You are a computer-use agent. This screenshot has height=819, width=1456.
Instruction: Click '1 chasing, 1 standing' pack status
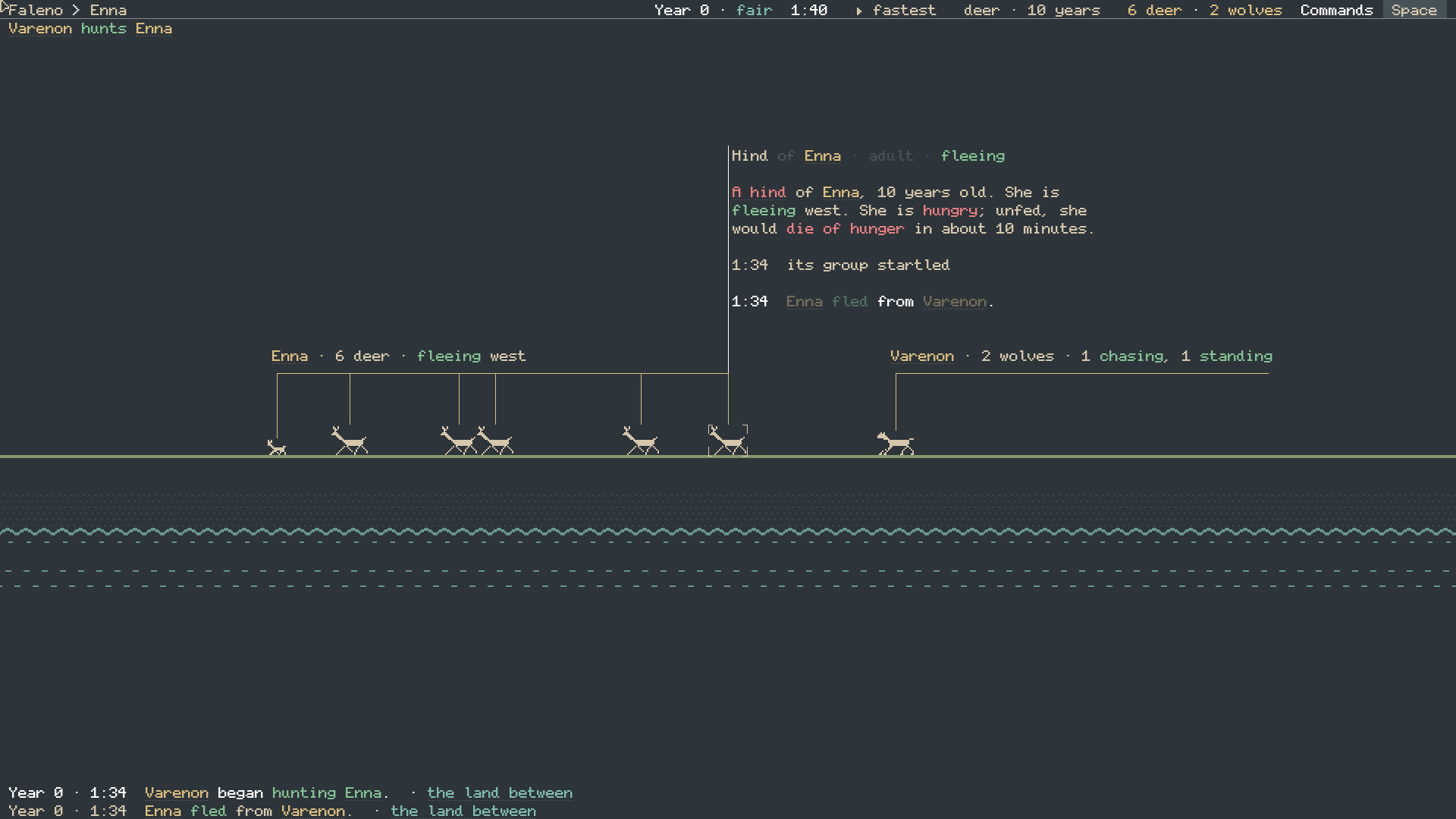coord(1177,356)
